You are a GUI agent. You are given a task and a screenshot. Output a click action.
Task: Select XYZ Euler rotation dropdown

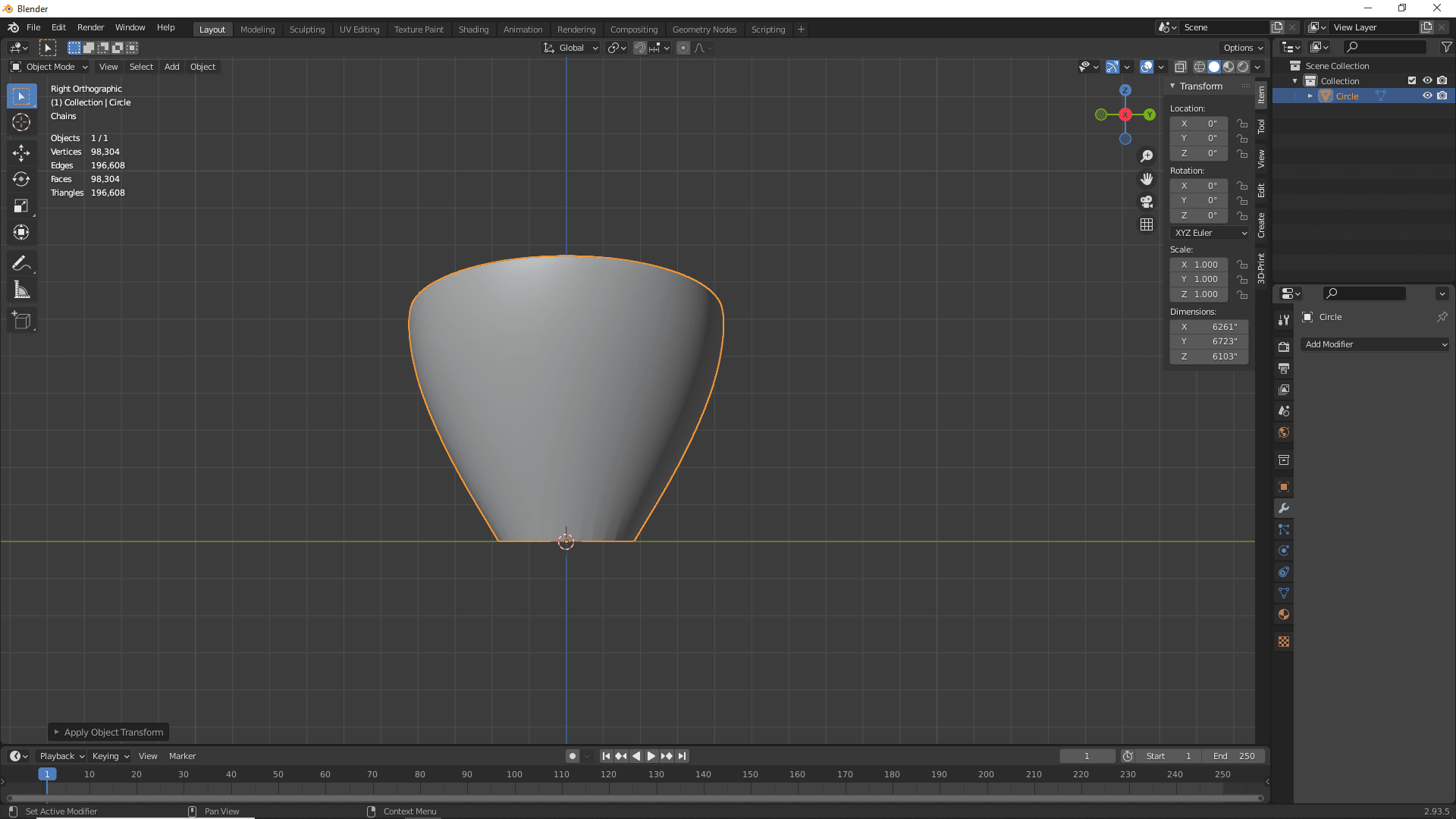click(x=1209, y=232)
